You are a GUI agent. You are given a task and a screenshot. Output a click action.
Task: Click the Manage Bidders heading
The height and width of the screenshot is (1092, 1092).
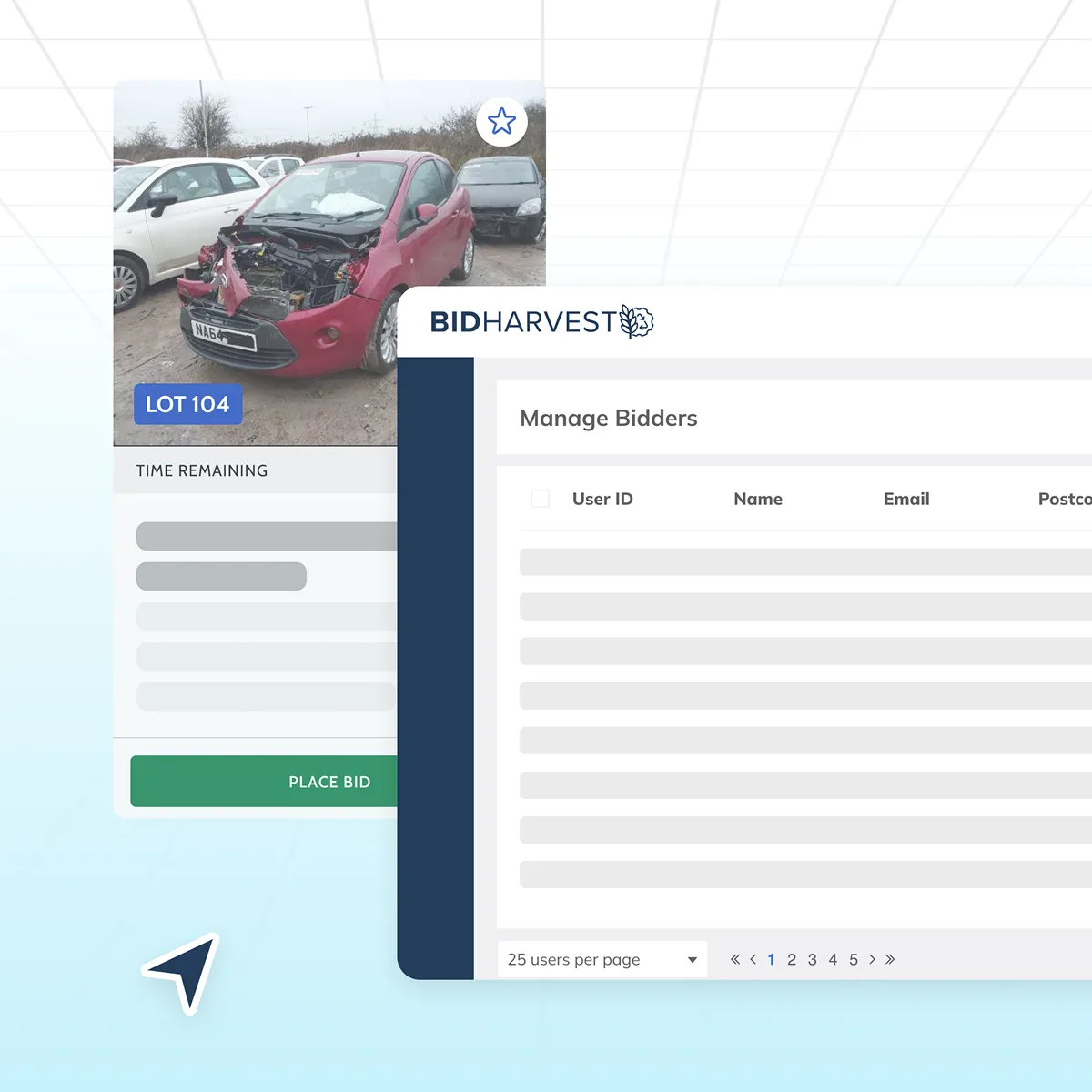coord(609,418)
